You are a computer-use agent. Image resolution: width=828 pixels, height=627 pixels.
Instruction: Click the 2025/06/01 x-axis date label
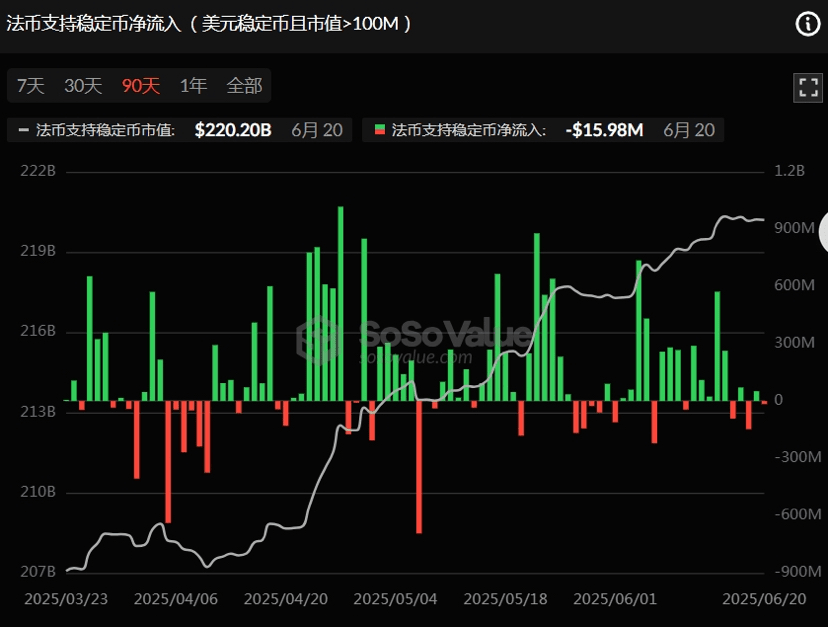point(615,599)
